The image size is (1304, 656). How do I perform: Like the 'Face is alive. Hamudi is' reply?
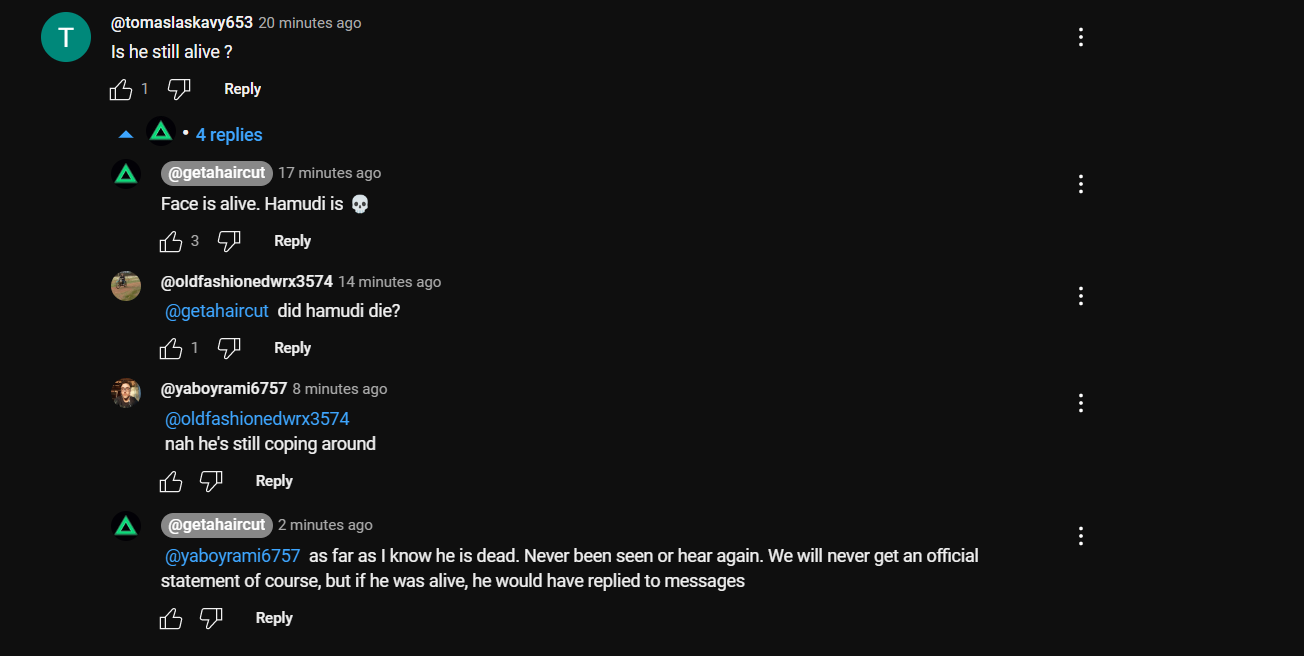[x=171, y=241]
